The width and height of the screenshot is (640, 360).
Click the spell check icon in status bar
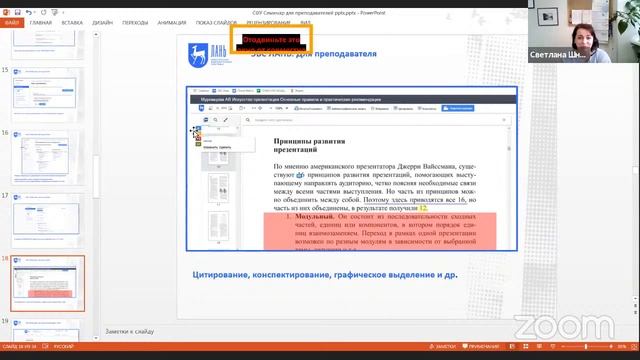point(45,347)
